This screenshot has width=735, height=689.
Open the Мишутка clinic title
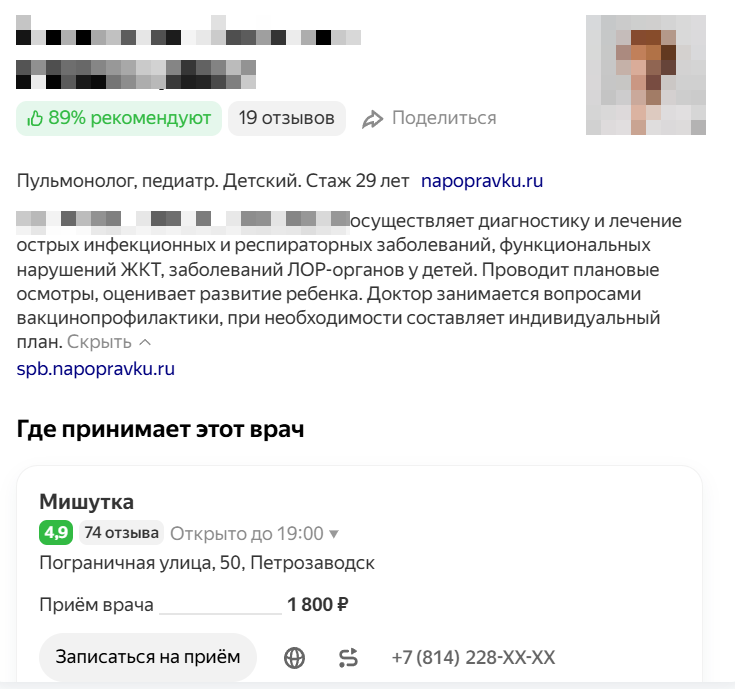(87, 502)
